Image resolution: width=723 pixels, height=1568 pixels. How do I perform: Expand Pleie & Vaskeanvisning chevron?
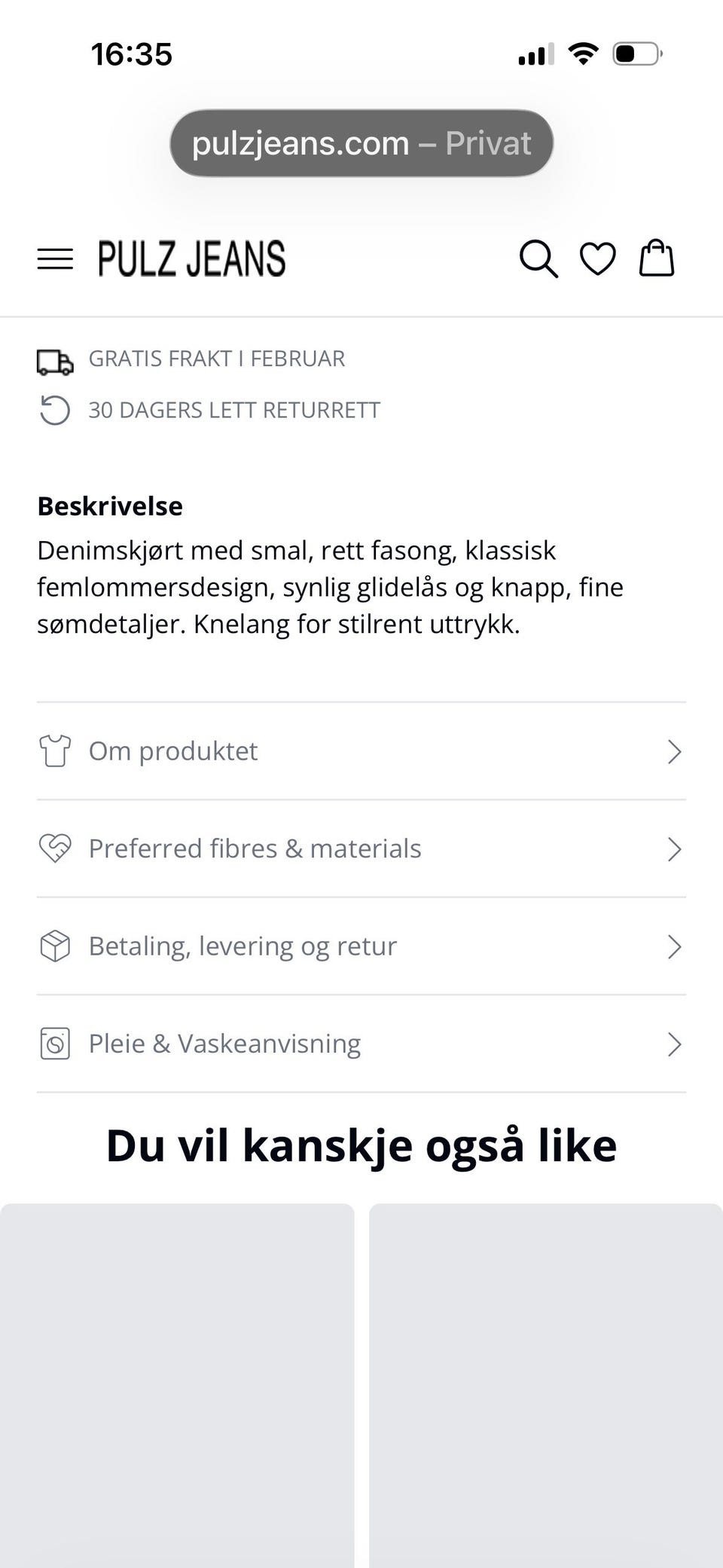[x=674, y=1044]
